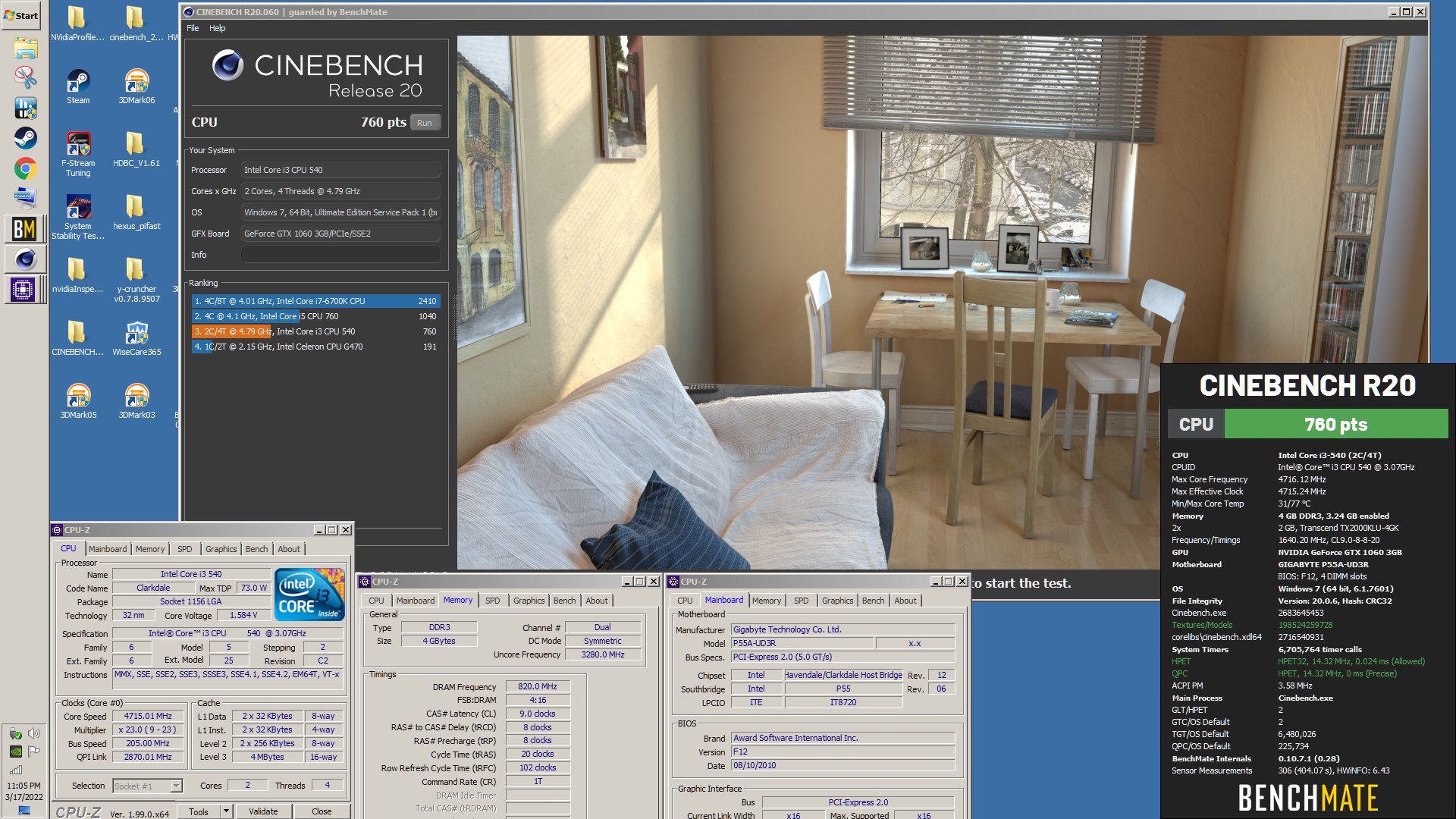Click the 760 pts score in BenchMate panel
The height and width of the screenshot is (819, 1456).
tap(1336, 424)
